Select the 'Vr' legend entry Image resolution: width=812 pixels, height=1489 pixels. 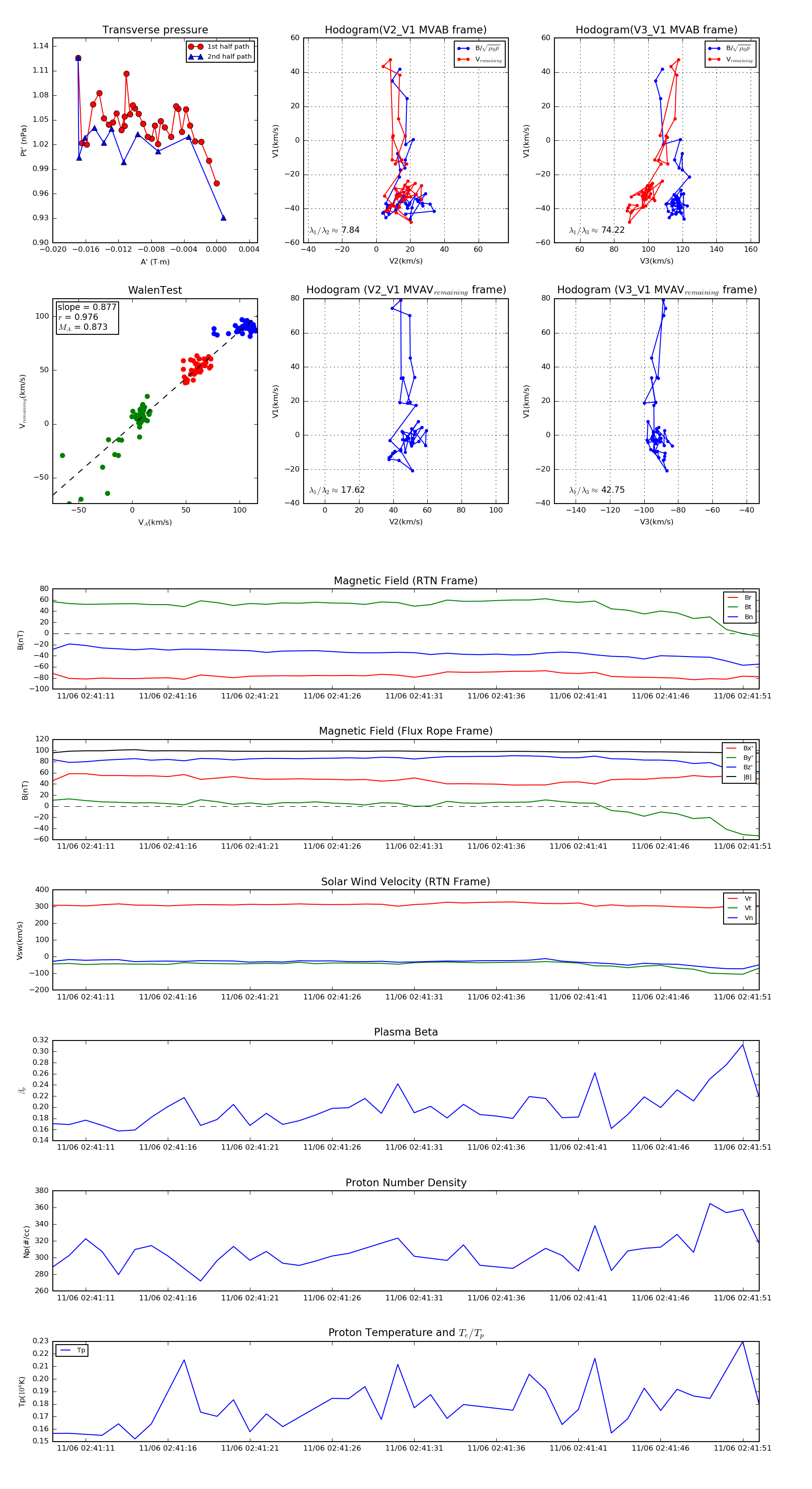pyautogui.click(x=740, y=898)
